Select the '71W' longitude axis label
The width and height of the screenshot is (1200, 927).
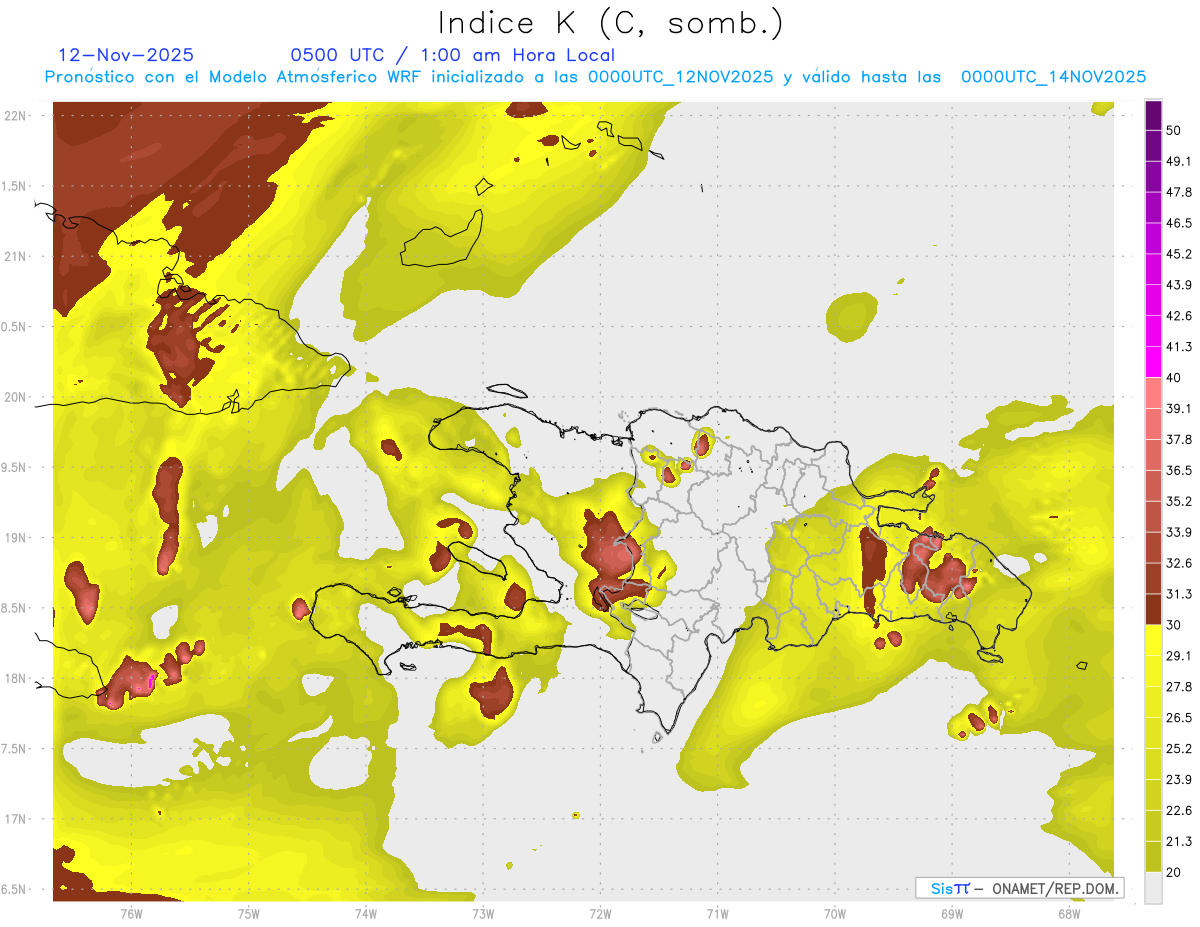click(717, 913)
